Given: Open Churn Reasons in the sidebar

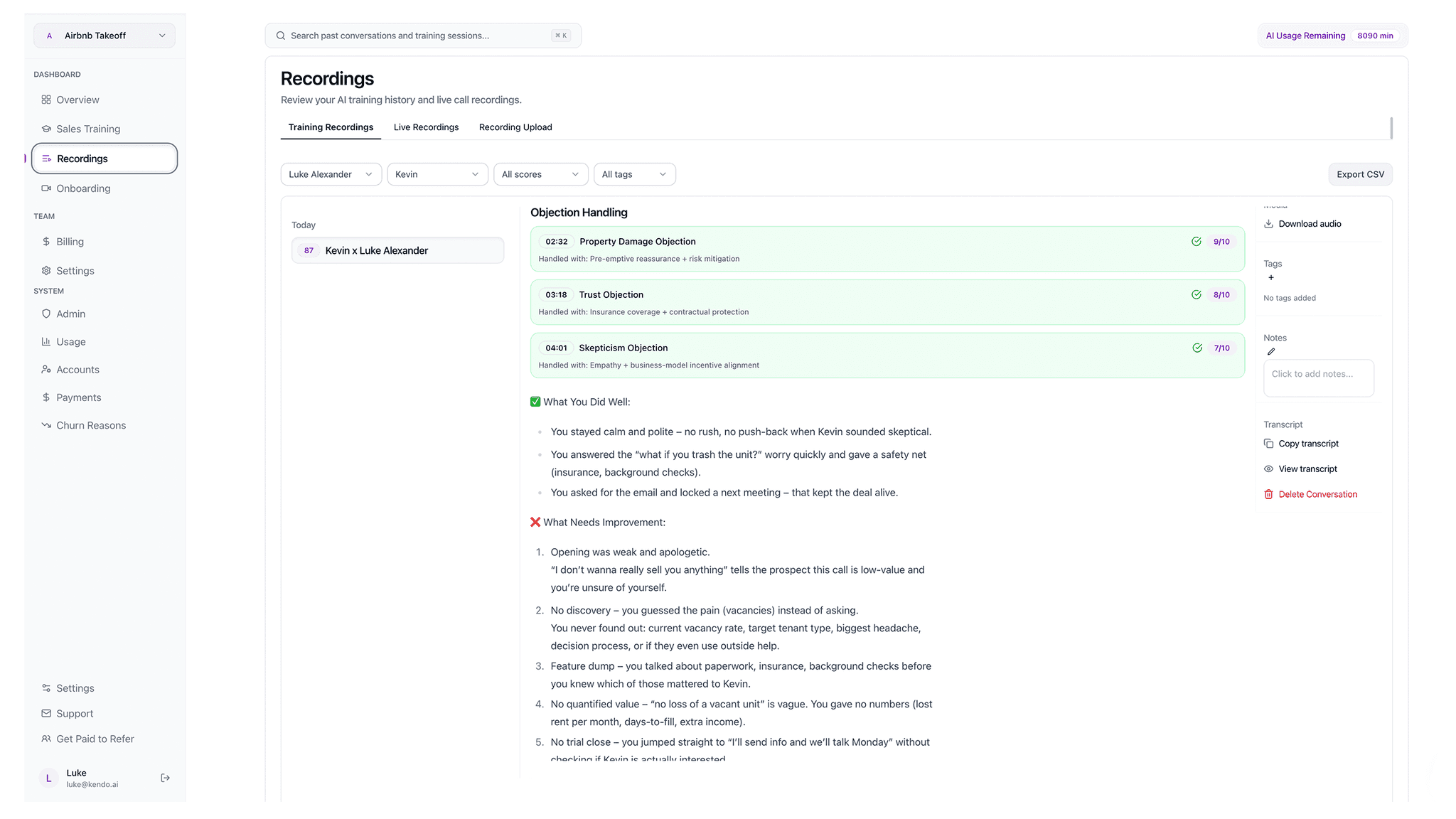Looking at the screenshot, I should (91, 426).
